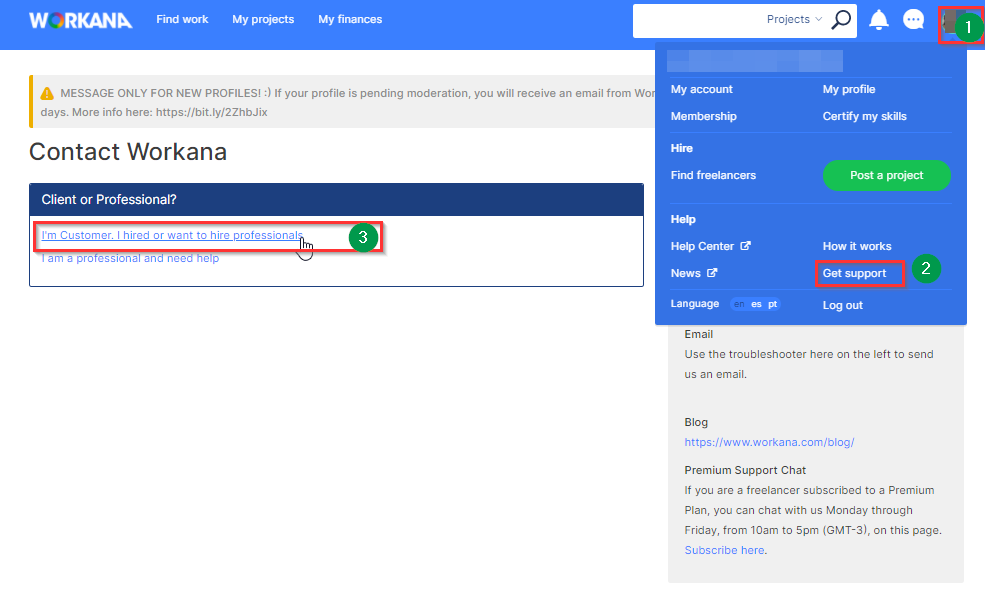985x598 pixels.
Task: Select Find freelancers in Hire section
Action: [x=713, y=175]
